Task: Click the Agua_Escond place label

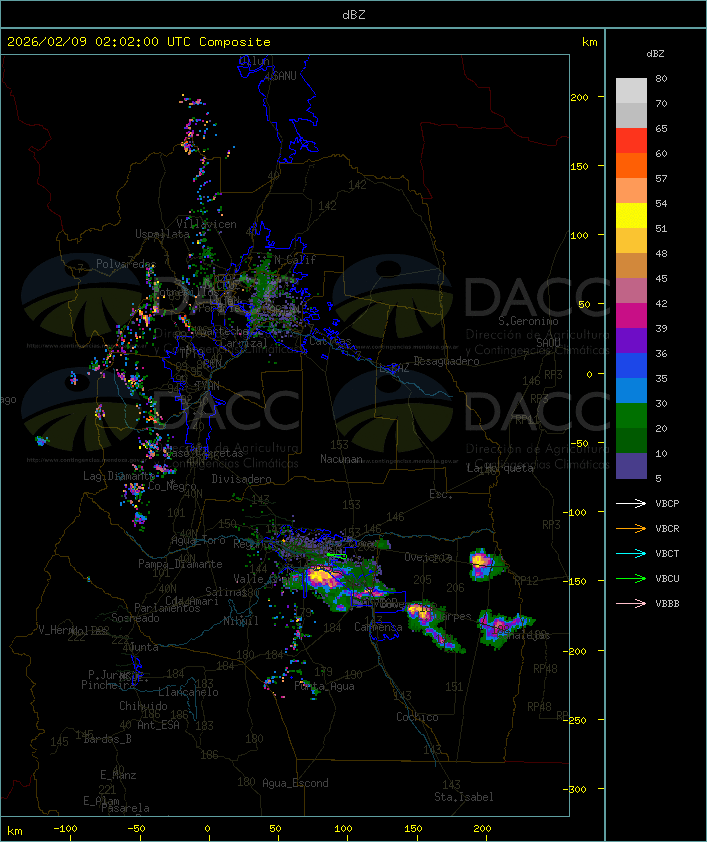Action: pos(295,783)
